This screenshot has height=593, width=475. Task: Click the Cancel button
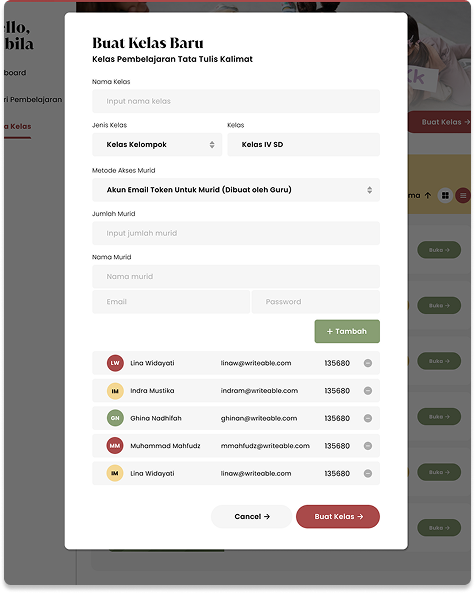point(251,517)
